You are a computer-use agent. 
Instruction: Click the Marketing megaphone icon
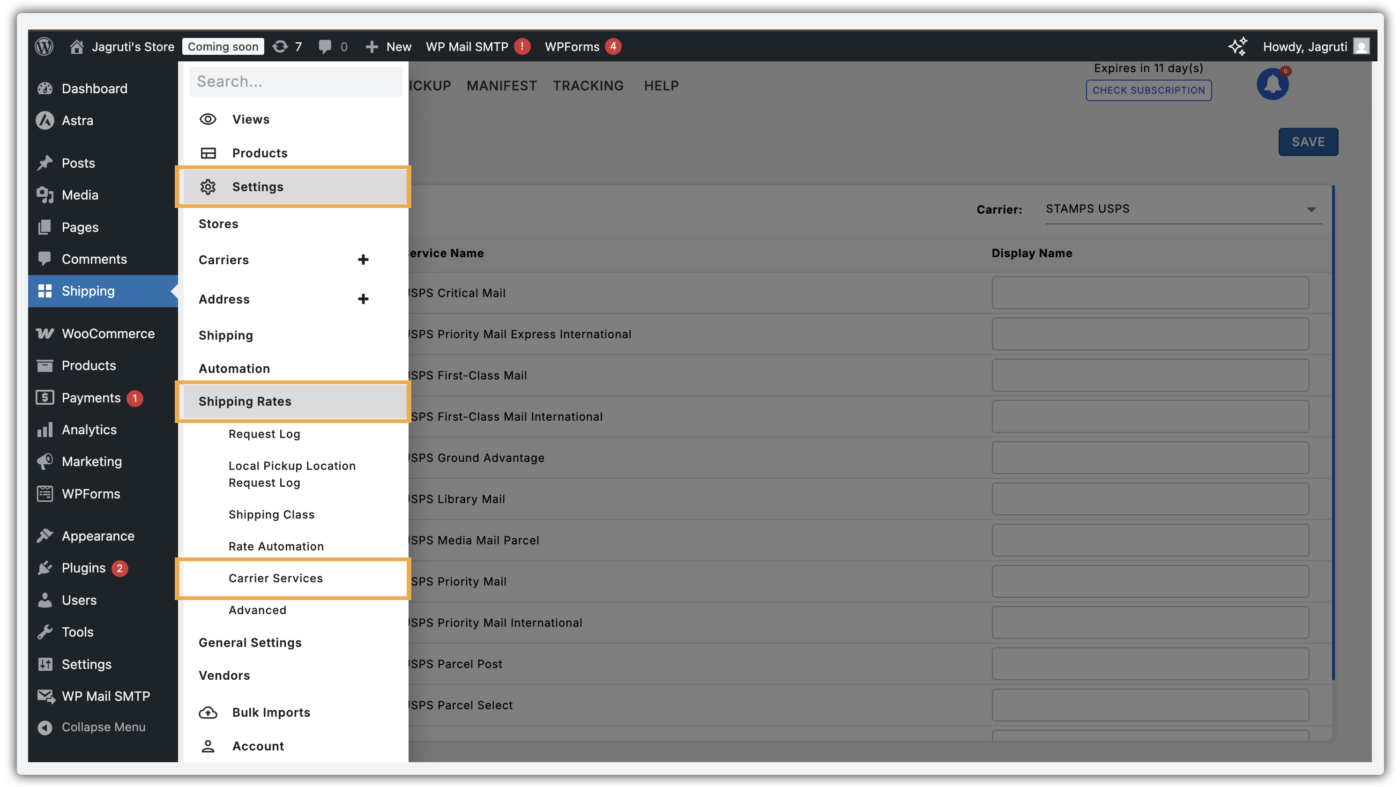pos(45,462)
